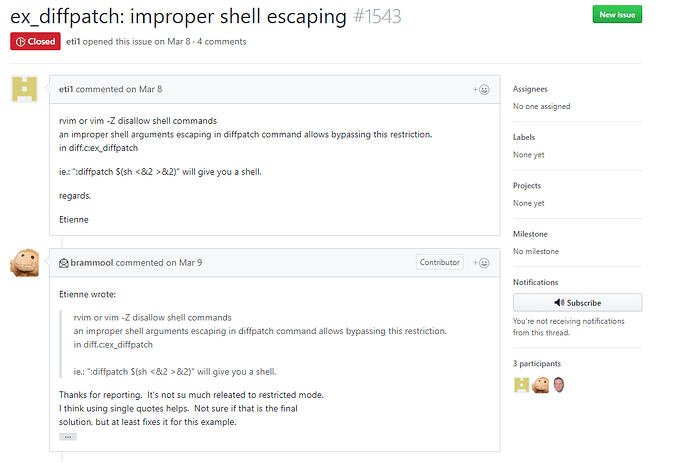
Task: Add emoji reaction to eti1's comment
Action: (481, 90)
